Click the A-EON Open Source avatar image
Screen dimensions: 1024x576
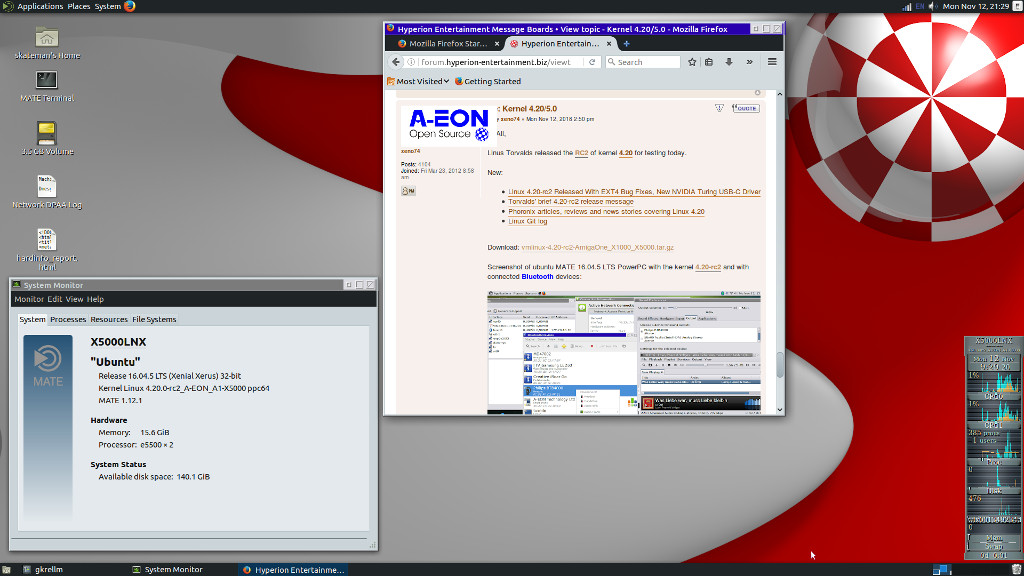coord(449,125)
